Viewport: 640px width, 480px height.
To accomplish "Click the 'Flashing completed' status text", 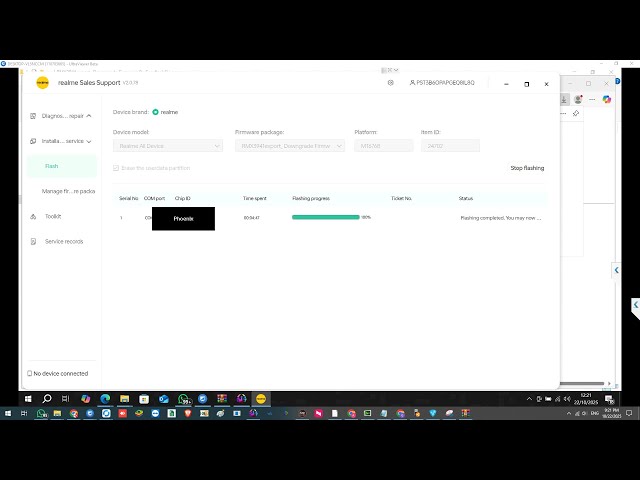I will (x=501, y=218).
